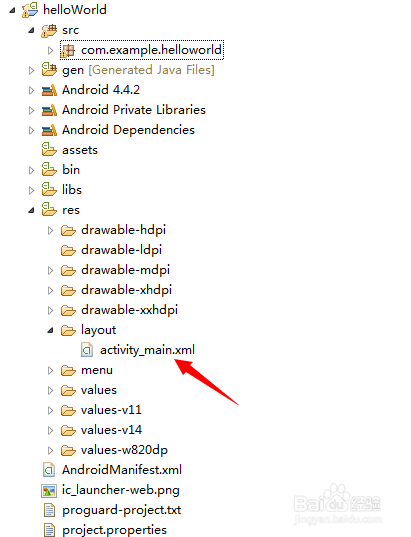Screen dimensions: 411x537
Task: Click the Android 4.4.2 library icon
Action: click(x=49, y=90)
